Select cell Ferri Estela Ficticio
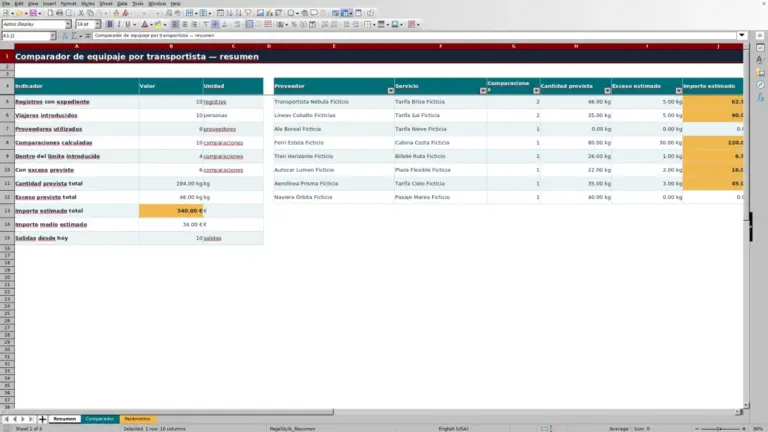The width and height of the screenshot is (768, 432). (334, 143)
